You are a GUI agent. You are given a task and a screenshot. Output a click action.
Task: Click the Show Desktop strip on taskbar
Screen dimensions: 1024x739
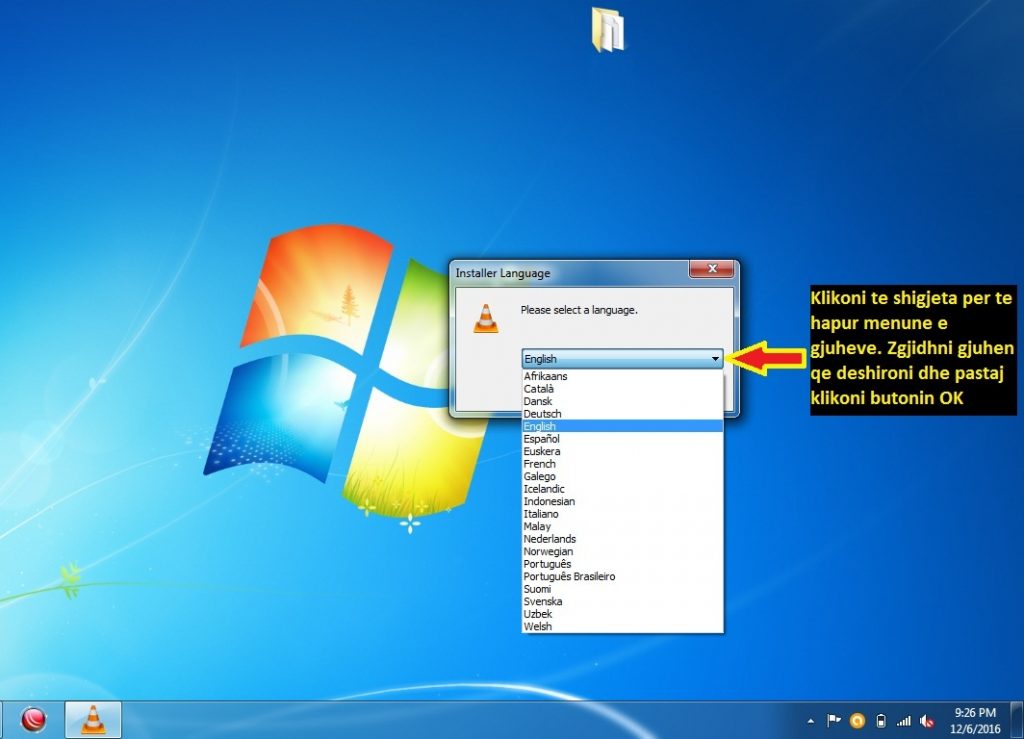pos(1018,720)
